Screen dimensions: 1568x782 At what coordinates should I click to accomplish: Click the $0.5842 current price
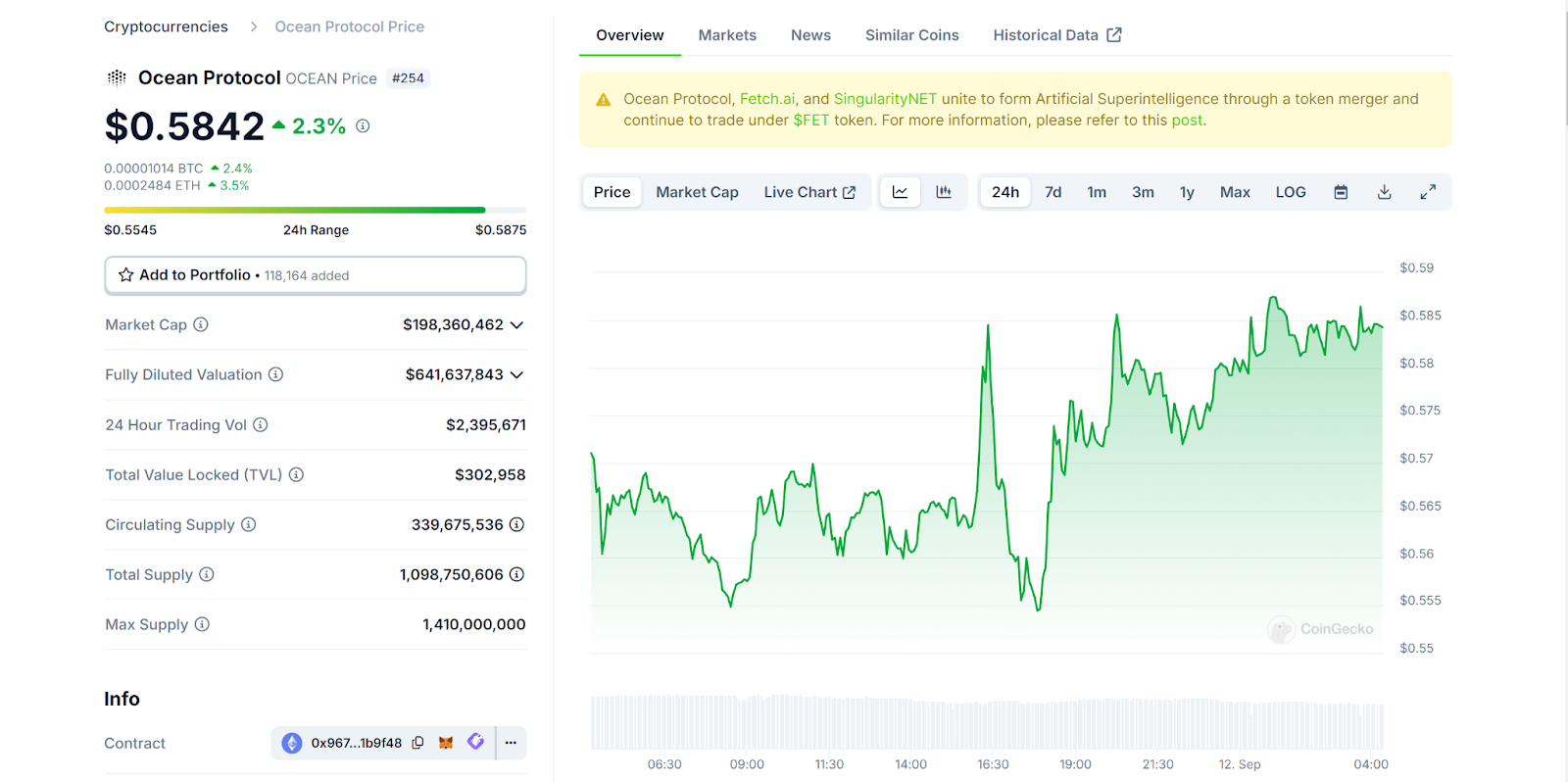click(184, 126)
